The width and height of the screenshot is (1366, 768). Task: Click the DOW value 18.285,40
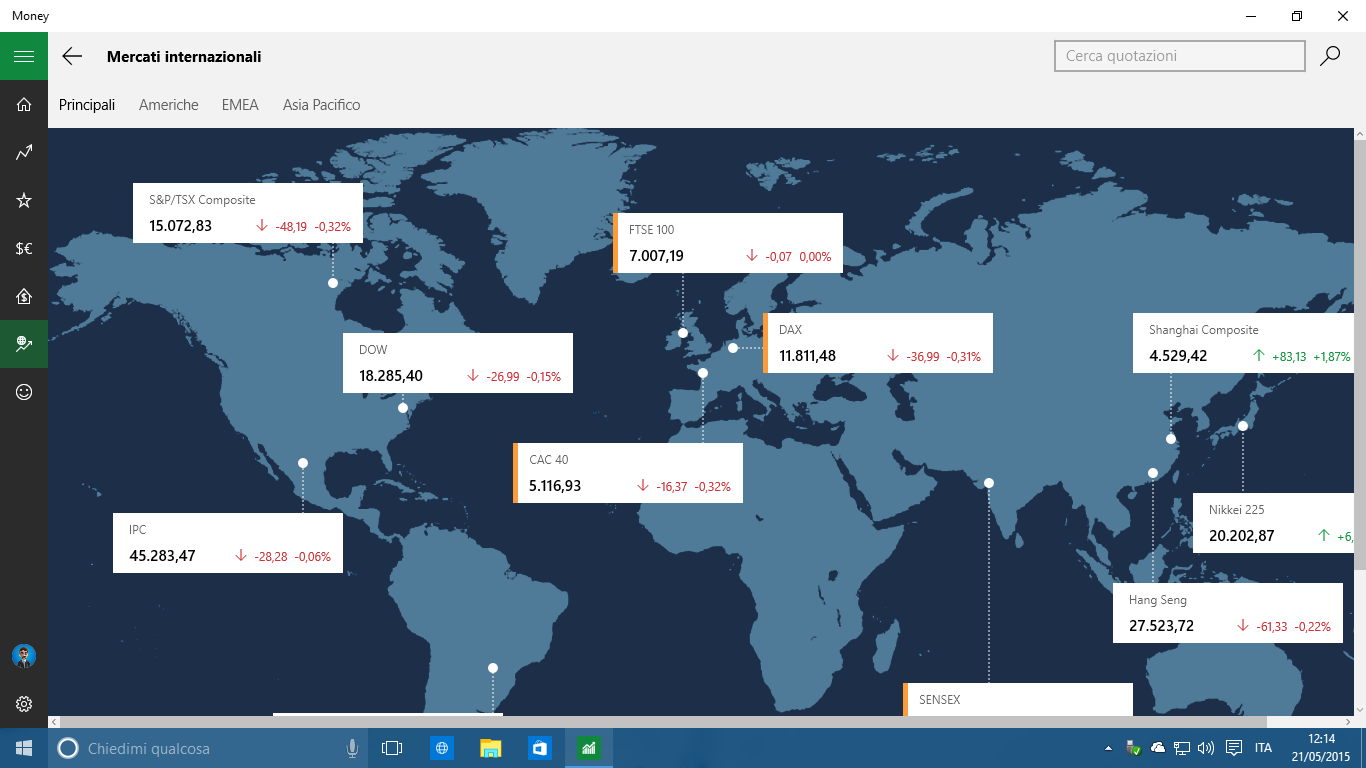(x=391, y=377)
